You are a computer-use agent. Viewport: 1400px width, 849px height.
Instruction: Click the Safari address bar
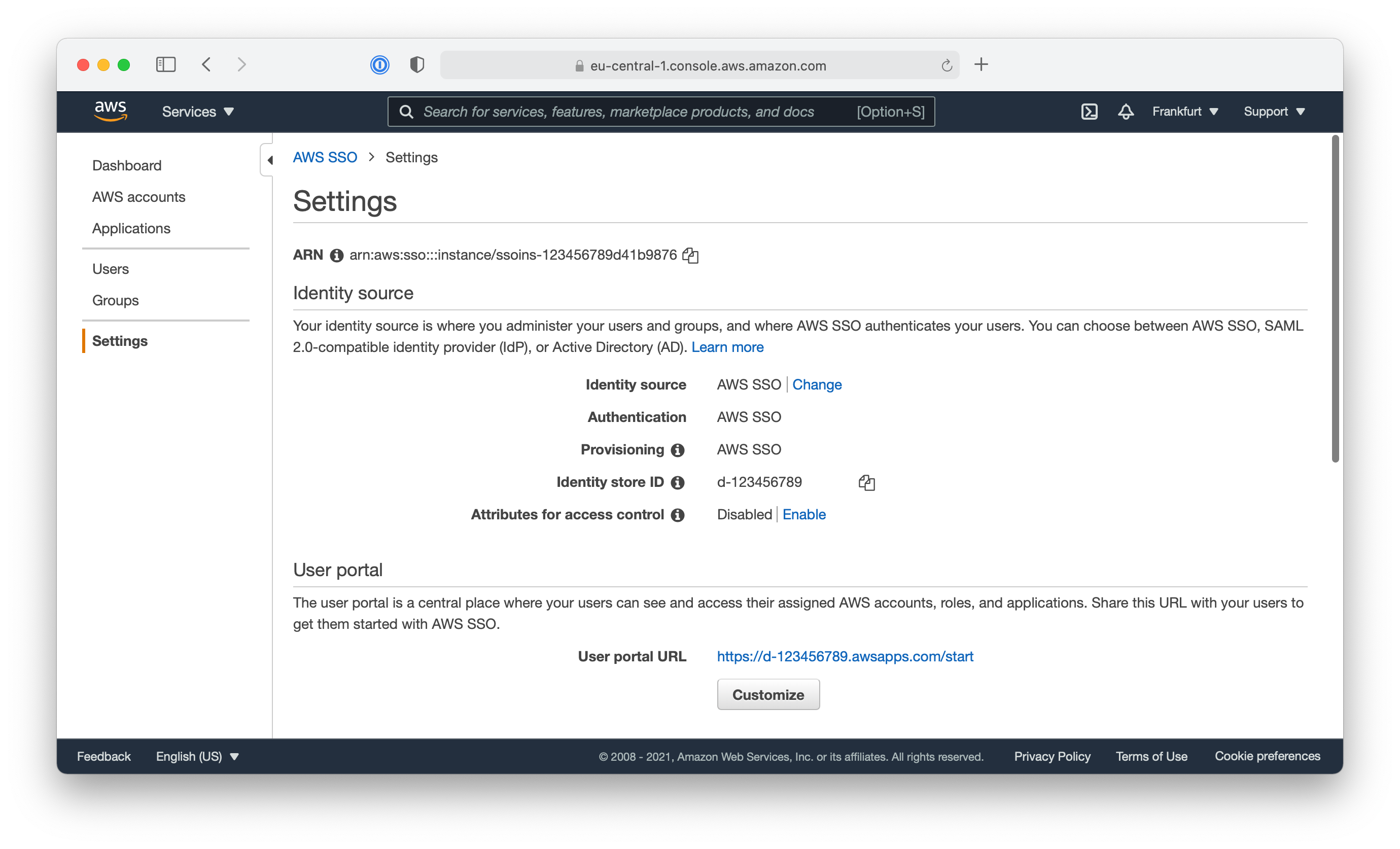tap(699, 65)
